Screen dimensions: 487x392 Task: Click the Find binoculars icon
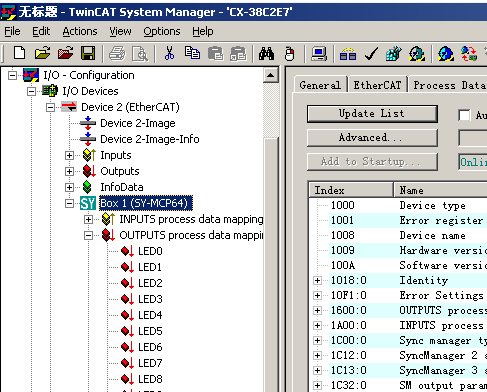pos(267,53)
